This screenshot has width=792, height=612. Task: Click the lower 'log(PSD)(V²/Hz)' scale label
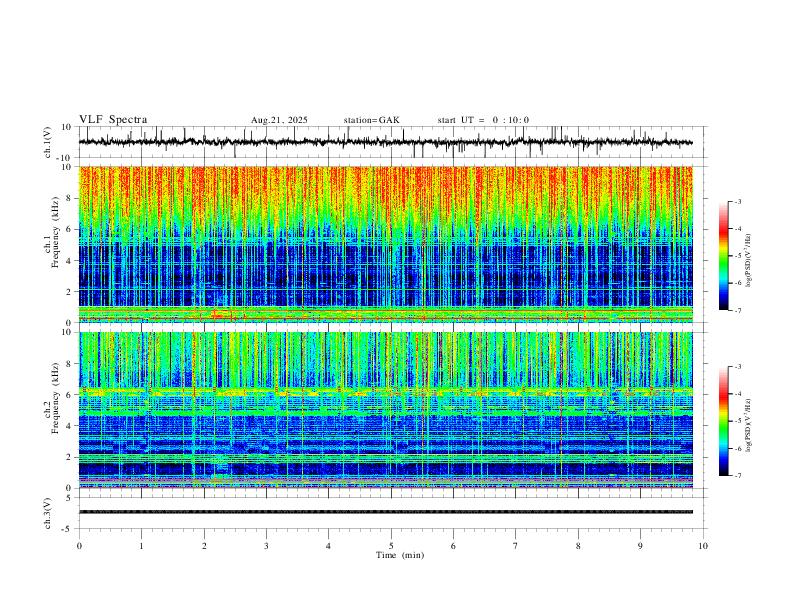749,425
